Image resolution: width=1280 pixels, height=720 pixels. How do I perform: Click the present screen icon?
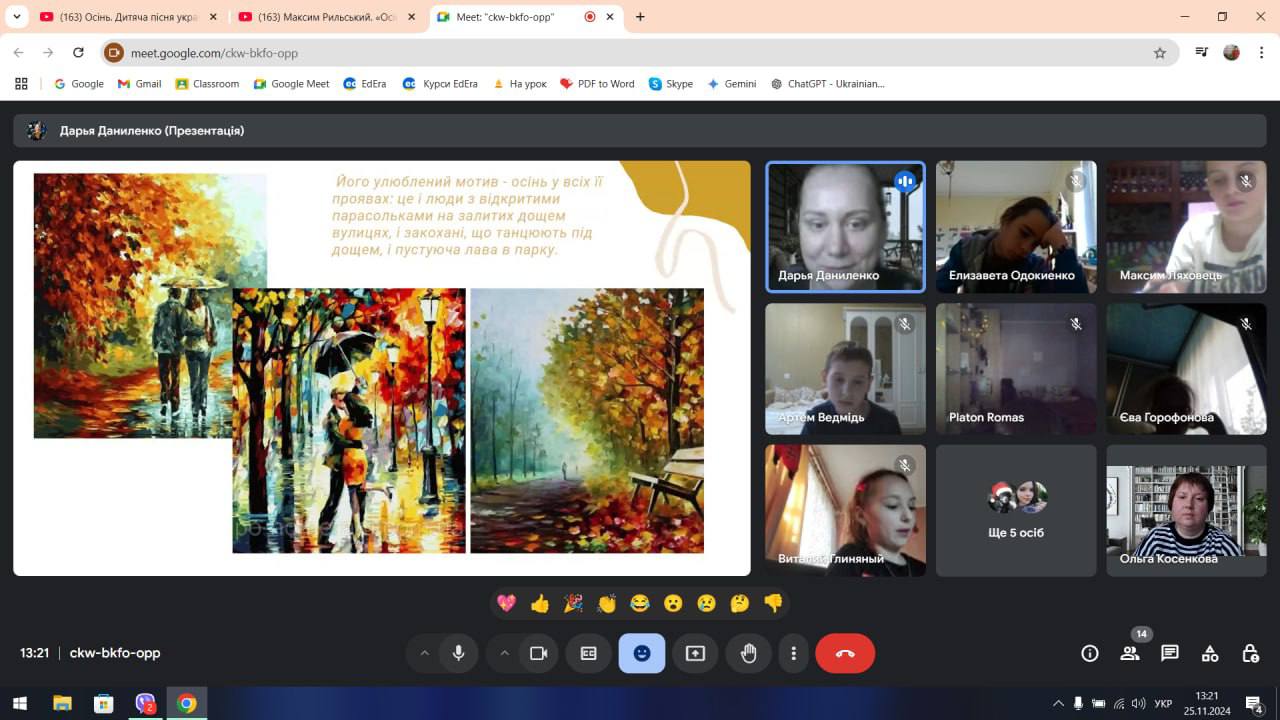pos(695,653)
